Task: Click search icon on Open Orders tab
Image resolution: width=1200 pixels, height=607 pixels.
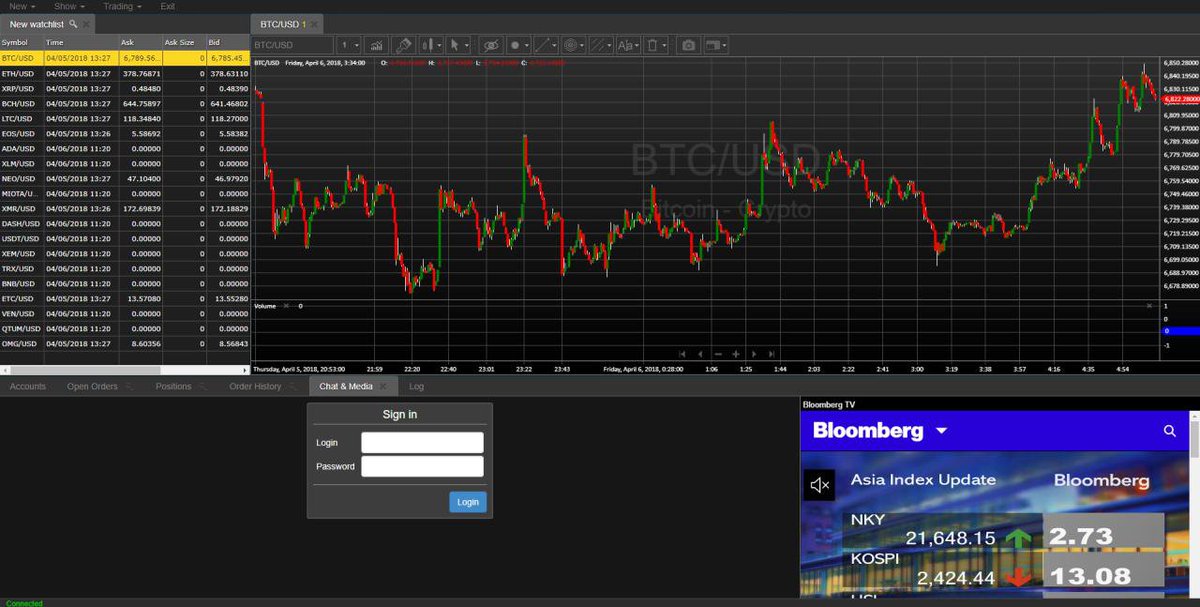Action: coord(128,386)
